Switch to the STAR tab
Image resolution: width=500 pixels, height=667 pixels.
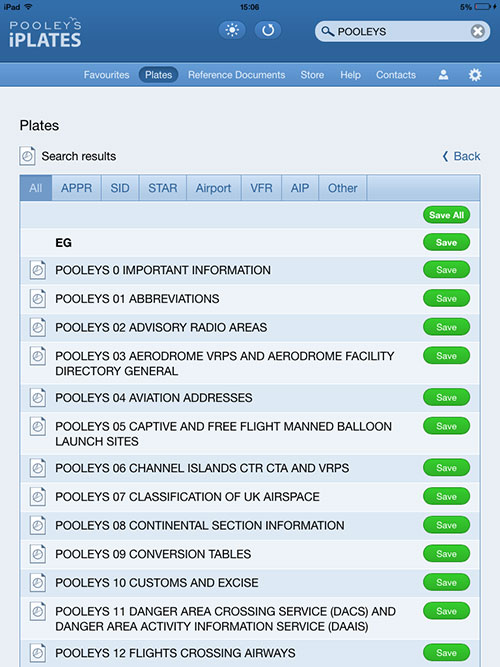(x=163, y=188)
